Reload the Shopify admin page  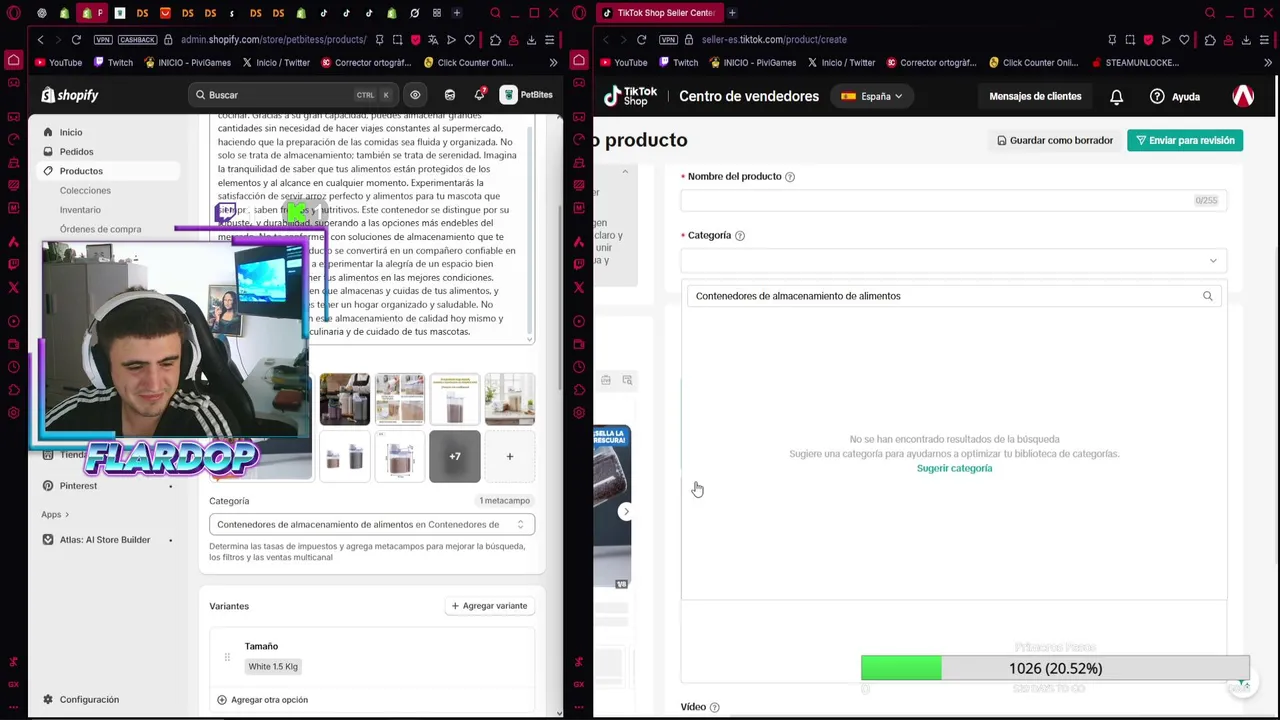coord(76,40)
